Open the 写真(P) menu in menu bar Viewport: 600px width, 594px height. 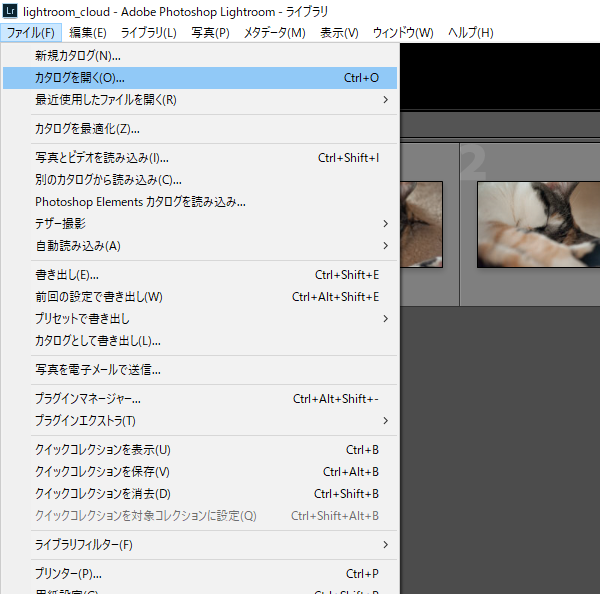[210, 33]
